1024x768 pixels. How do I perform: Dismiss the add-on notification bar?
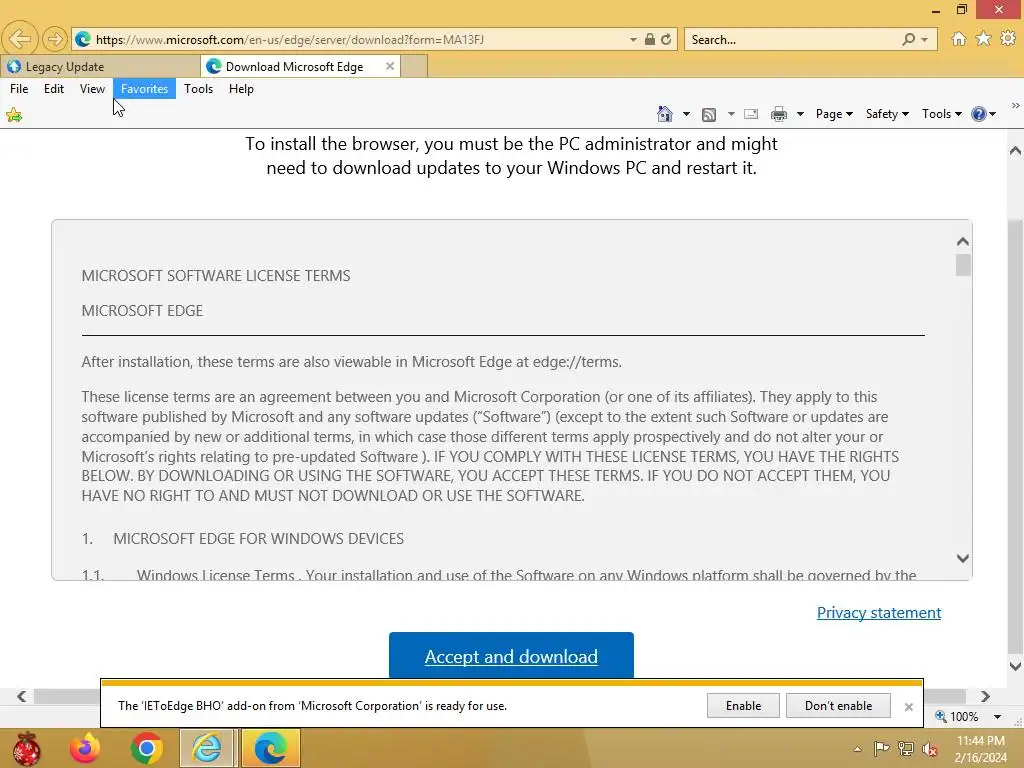click(x=908, y=707)
